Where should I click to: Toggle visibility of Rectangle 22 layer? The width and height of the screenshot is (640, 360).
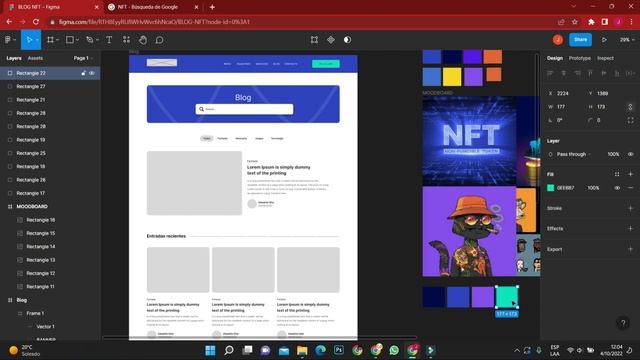[x=92, y=73]
